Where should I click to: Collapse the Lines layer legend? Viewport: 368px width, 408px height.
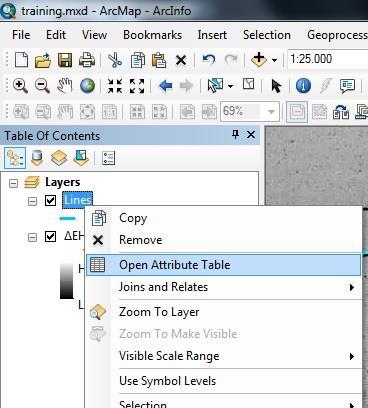(32, 201)
